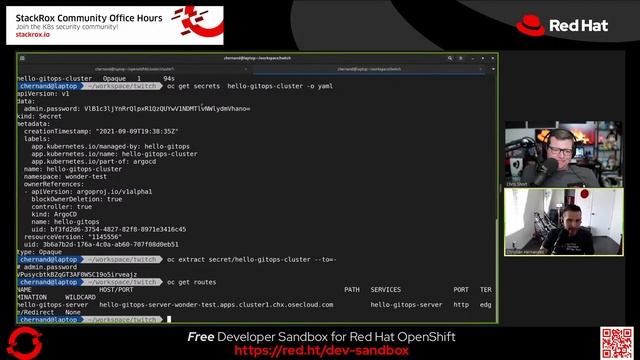
Task: Click the 'oc extract secret/hello-gitops-cluster' command
Action: point(252,260)
